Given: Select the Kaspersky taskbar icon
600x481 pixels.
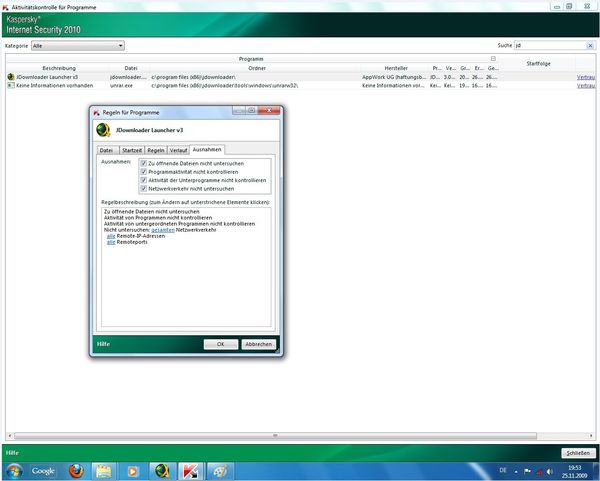Looking at the screenshot, I should click(191, 471).
